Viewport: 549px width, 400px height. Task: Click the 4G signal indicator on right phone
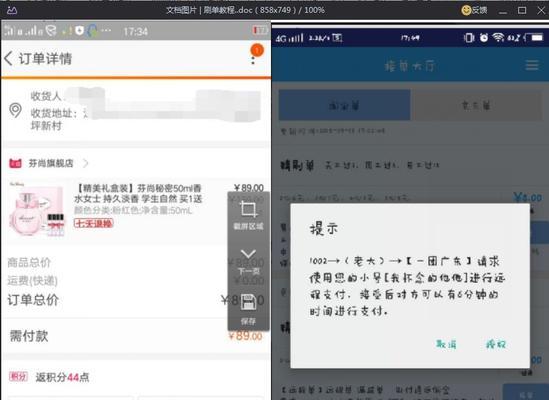[289, 37]
